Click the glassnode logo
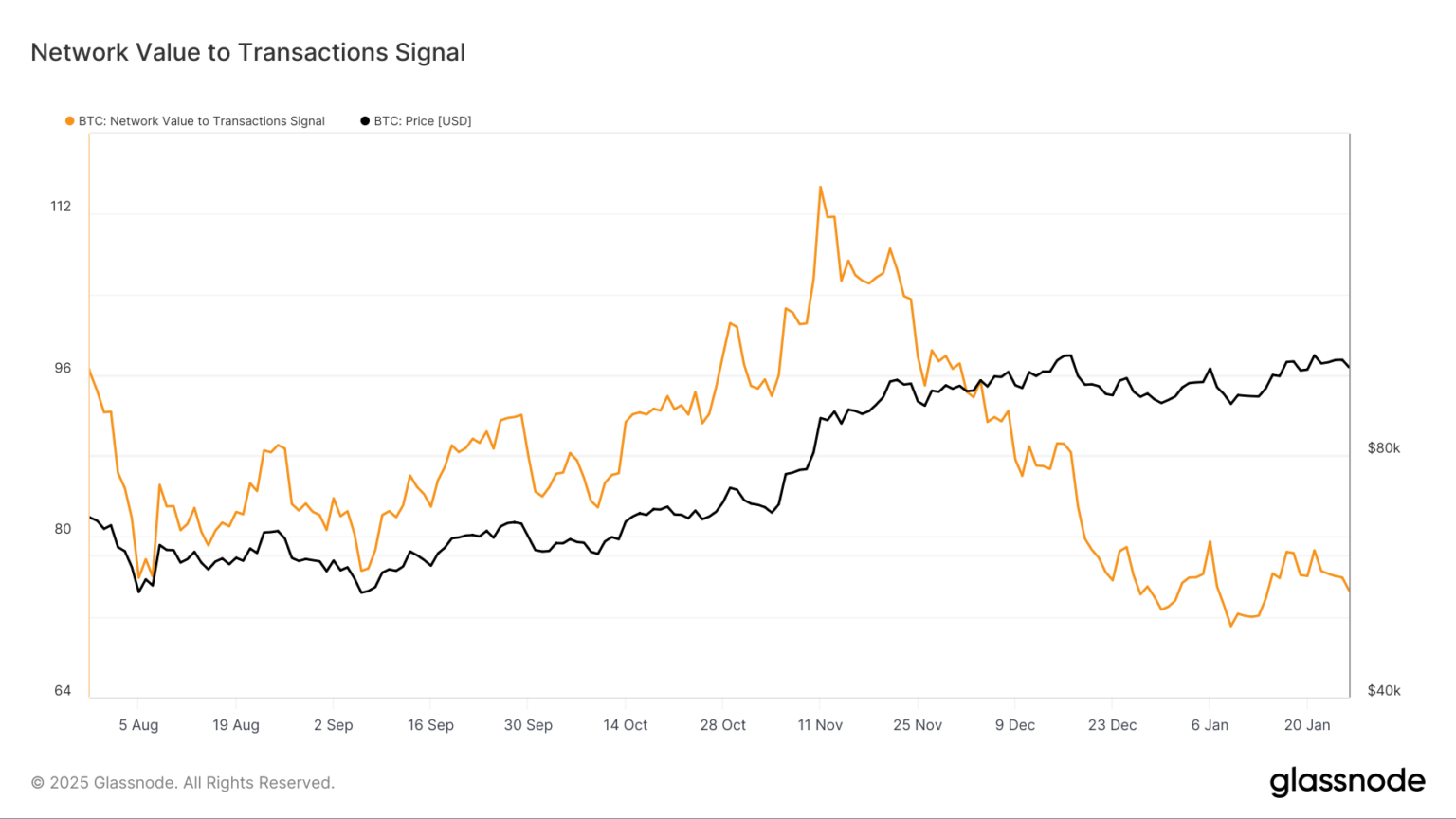The width and height of the screenshot is (1456, 819). pos(1347,782)
